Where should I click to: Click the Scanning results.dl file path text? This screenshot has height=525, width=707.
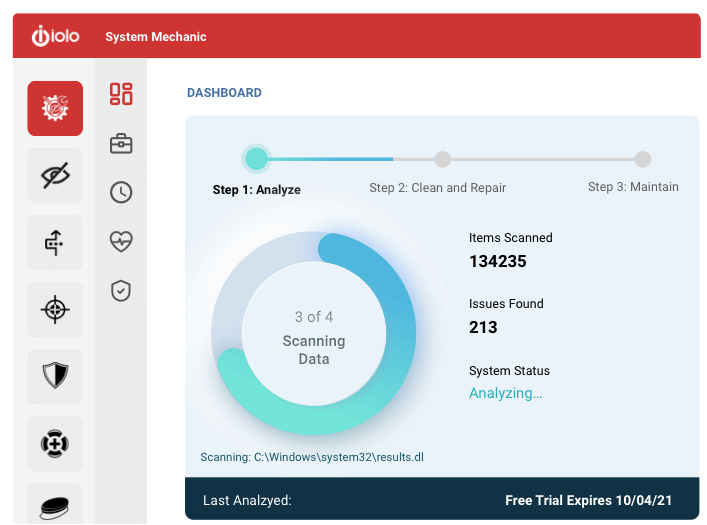(x=312, y=457)
